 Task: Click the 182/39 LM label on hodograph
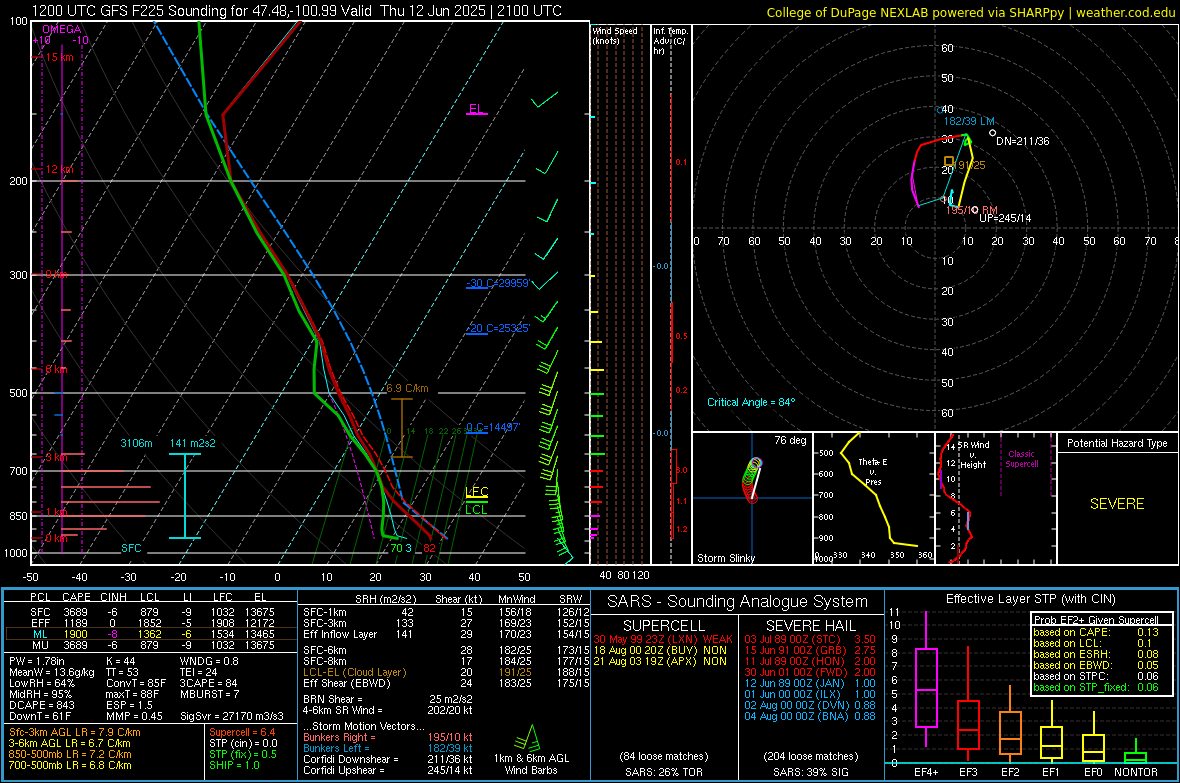969,121
